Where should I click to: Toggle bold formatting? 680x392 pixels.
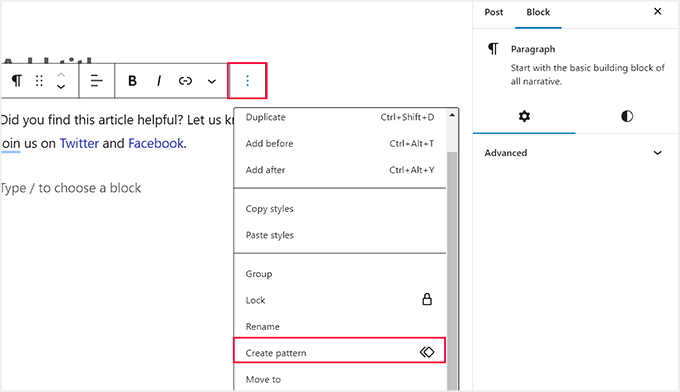pyautogui.click(x=132, y=81)
